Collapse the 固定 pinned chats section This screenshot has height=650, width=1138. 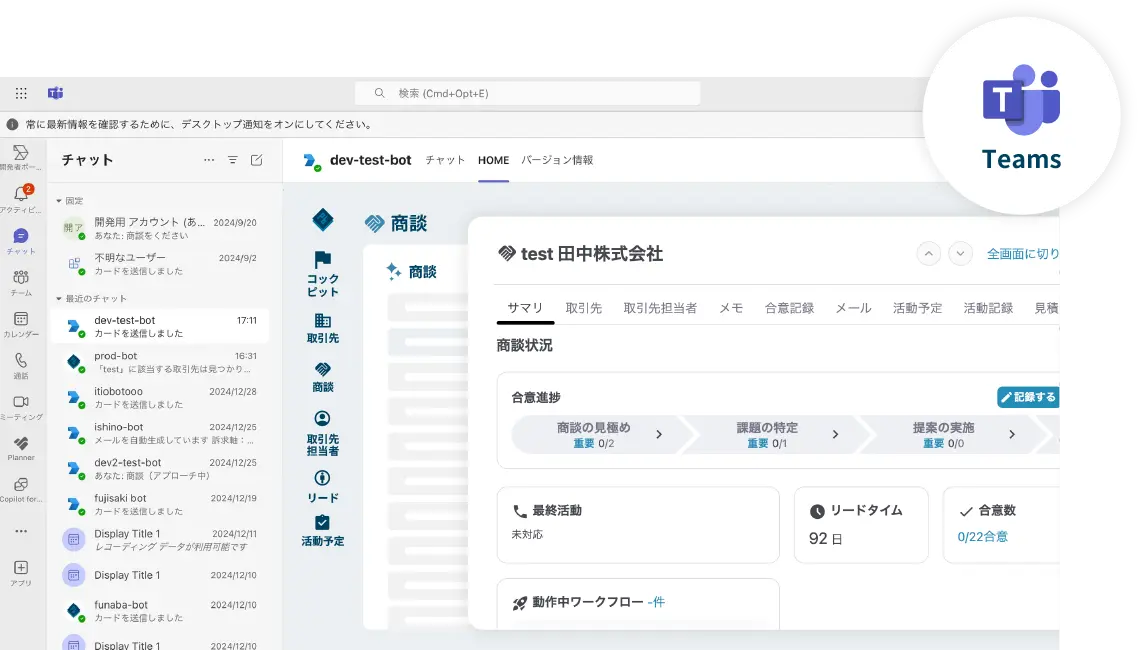click(59, 201)
